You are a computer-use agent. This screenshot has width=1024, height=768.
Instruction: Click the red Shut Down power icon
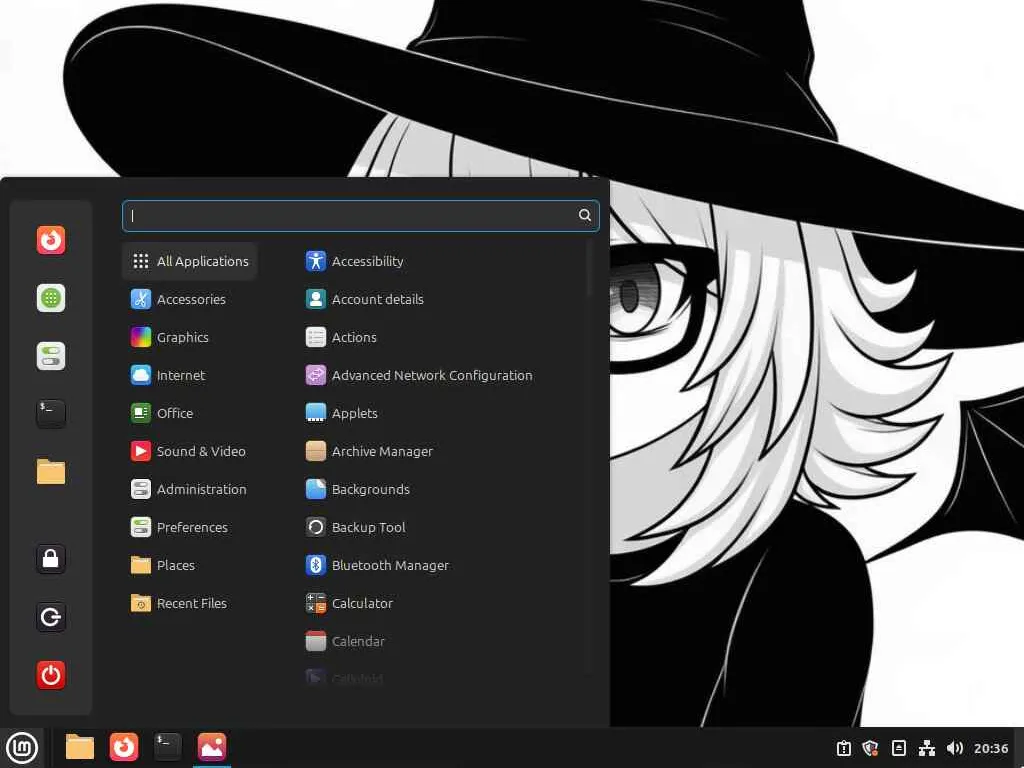[51, 675]
